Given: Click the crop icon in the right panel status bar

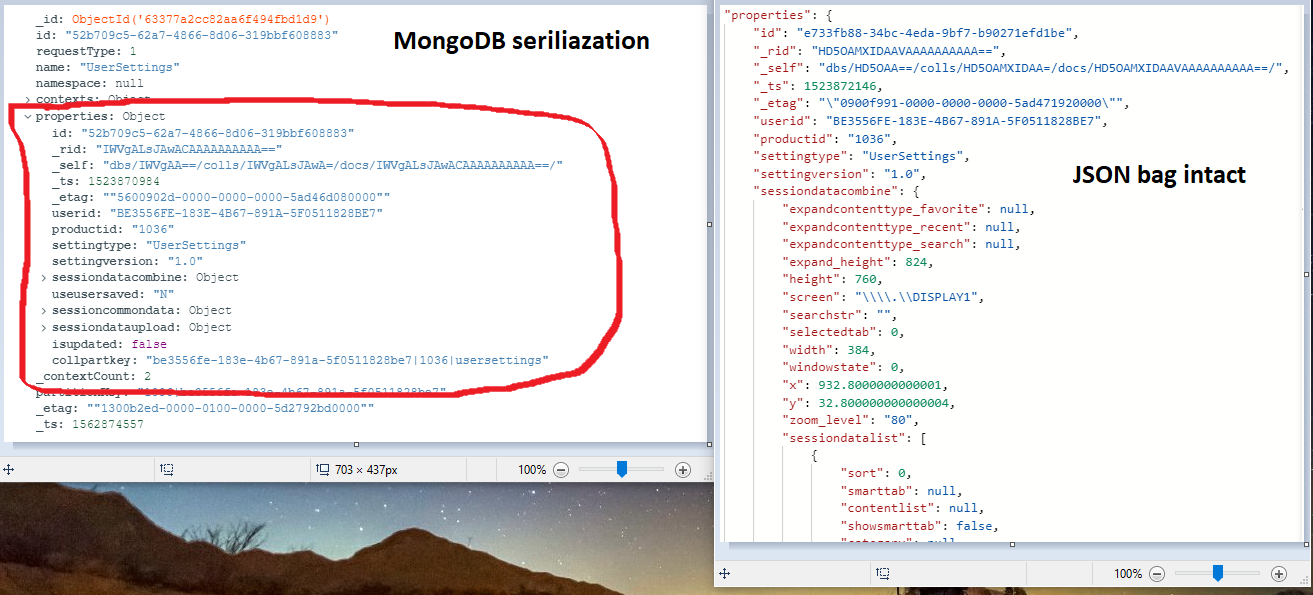Looking at the screenshot, I should pos(884,574).
